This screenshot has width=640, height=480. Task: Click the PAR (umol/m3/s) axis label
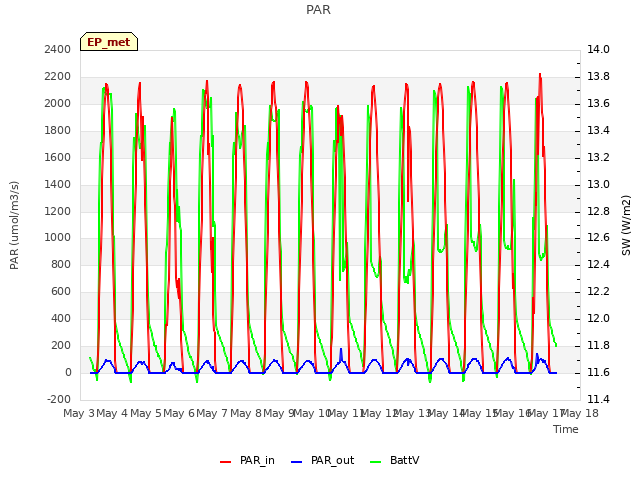point(14,225)
